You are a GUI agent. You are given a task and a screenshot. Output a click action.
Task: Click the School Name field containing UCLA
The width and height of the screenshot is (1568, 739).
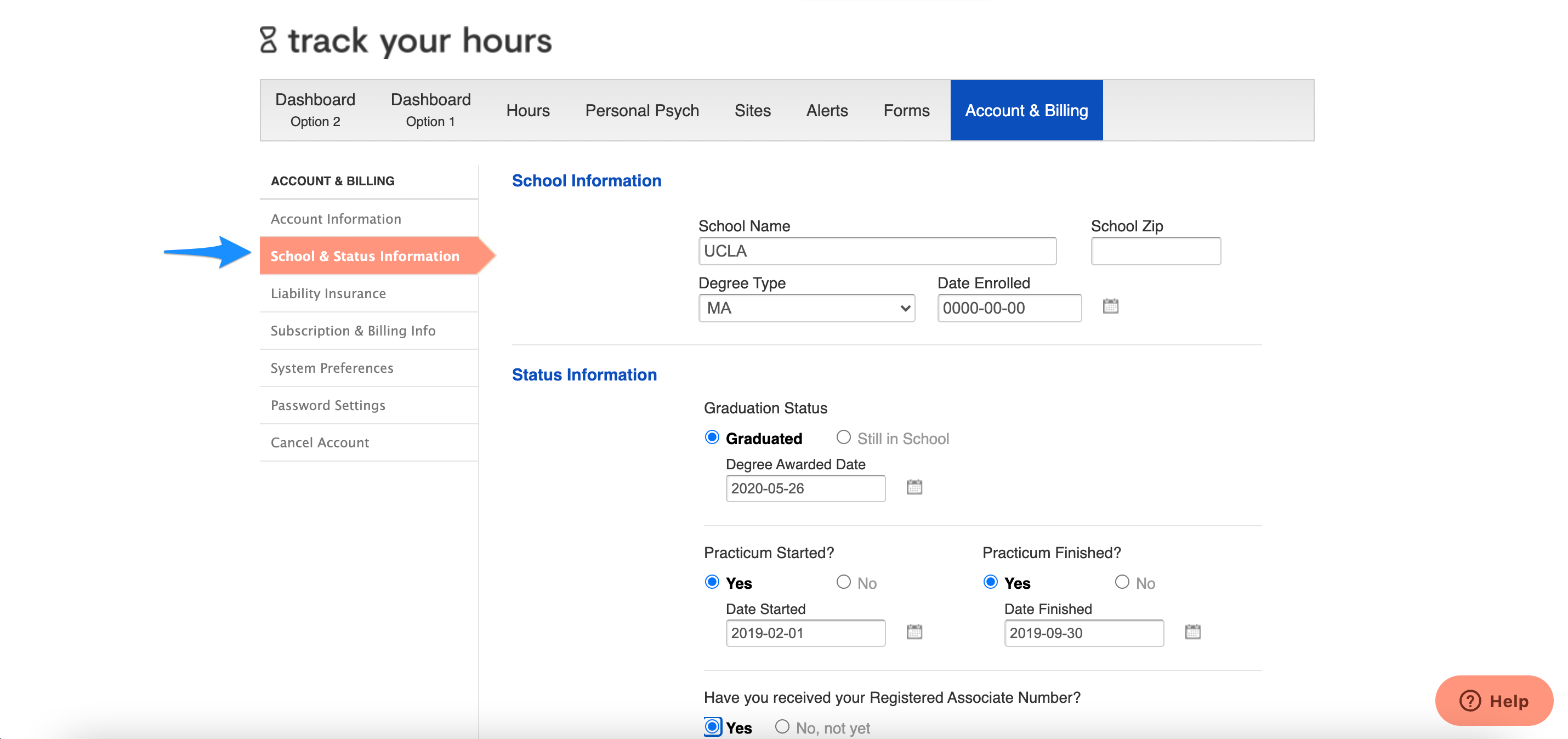coord(877,251)
